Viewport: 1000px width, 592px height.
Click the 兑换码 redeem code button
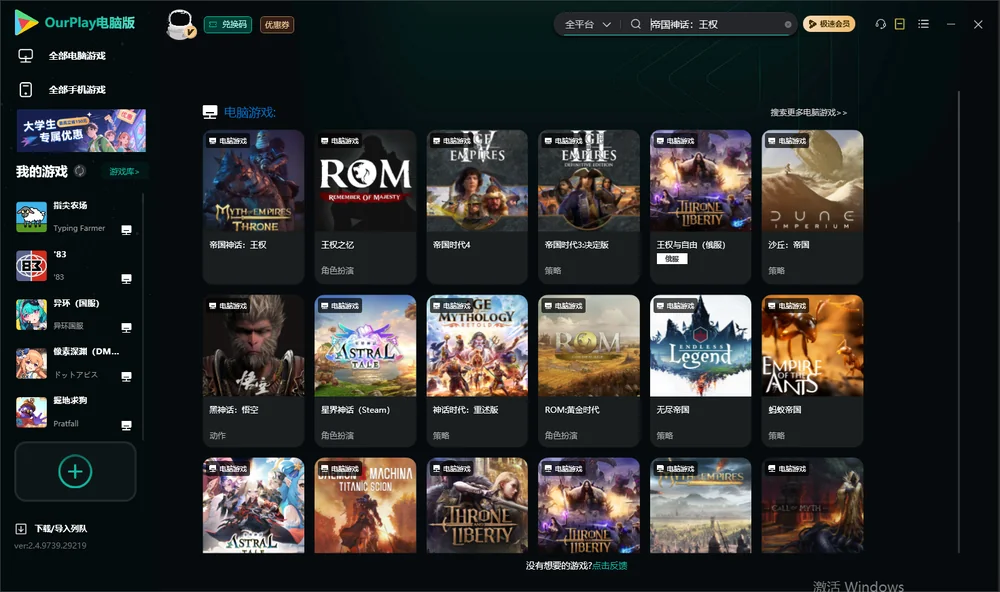tap(228, 25)
